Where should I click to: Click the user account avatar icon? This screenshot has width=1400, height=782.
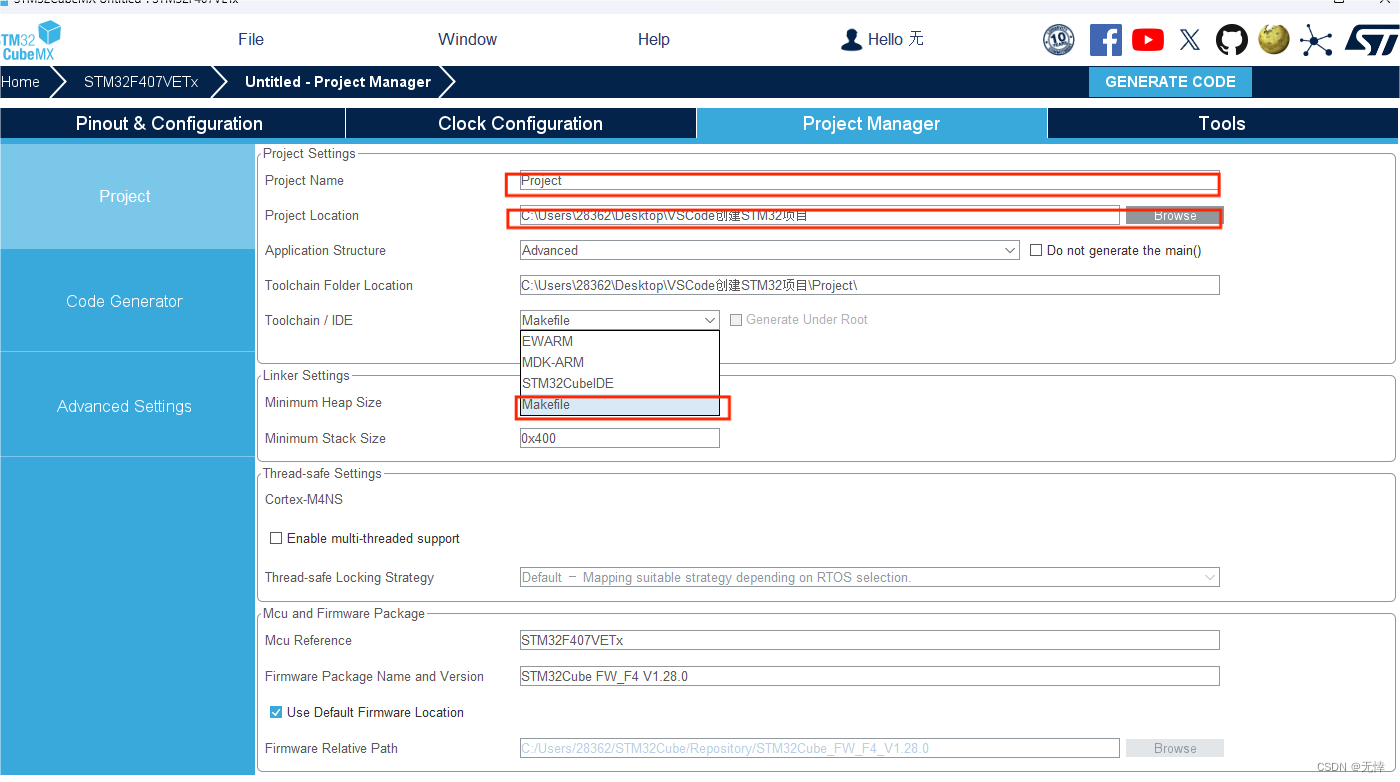point(851,40)
